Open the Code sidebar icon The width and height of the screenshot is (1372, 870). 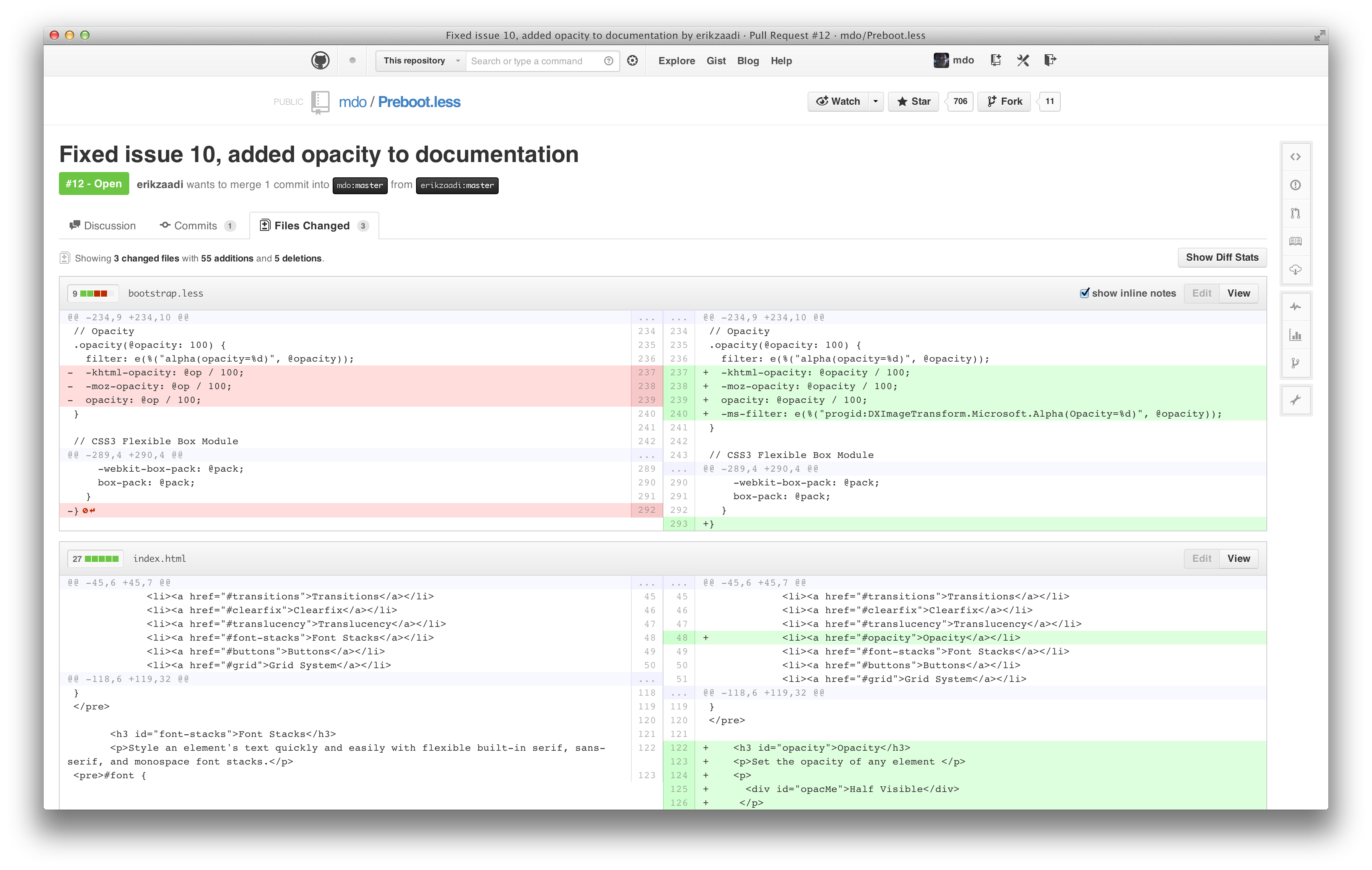tap(1295, 157)
